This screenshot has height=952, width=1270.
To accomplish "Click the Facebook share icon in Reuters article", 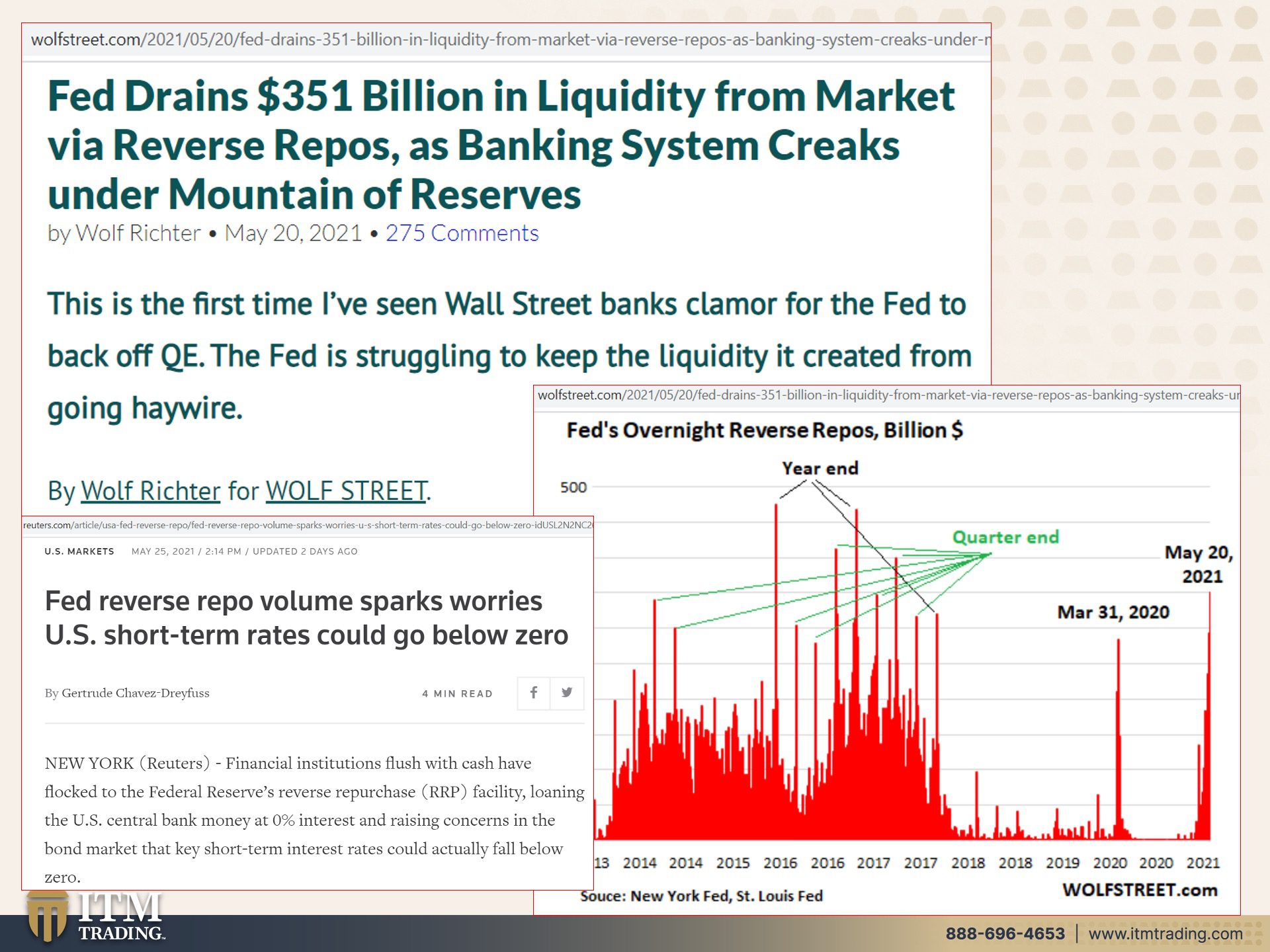I will pyautogui.click(x=534, y=693).
